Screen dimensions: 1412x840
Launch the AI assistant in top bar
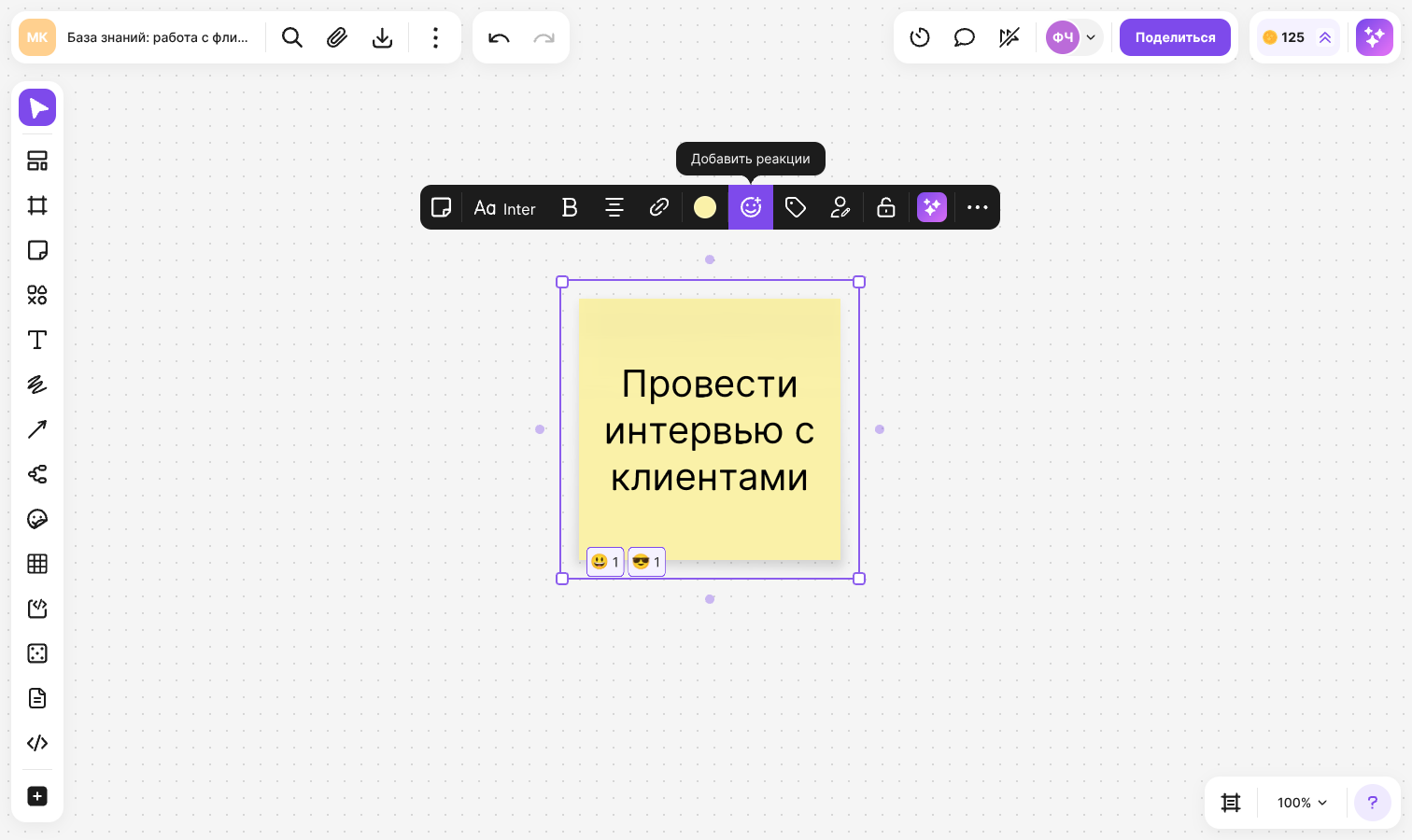1375,37
